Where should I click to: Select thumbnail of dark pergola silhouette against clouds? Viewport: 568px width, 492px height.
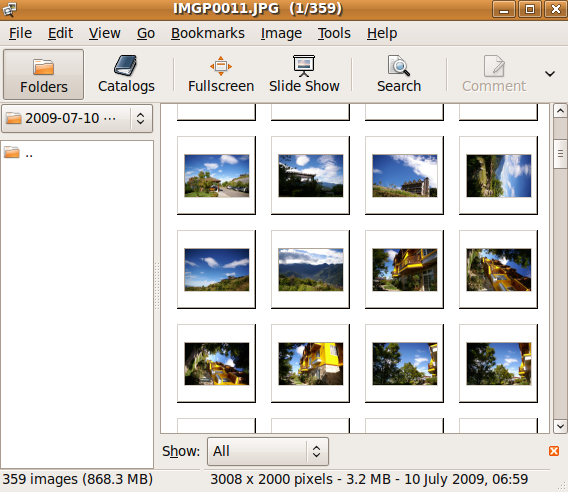point(310,176)
